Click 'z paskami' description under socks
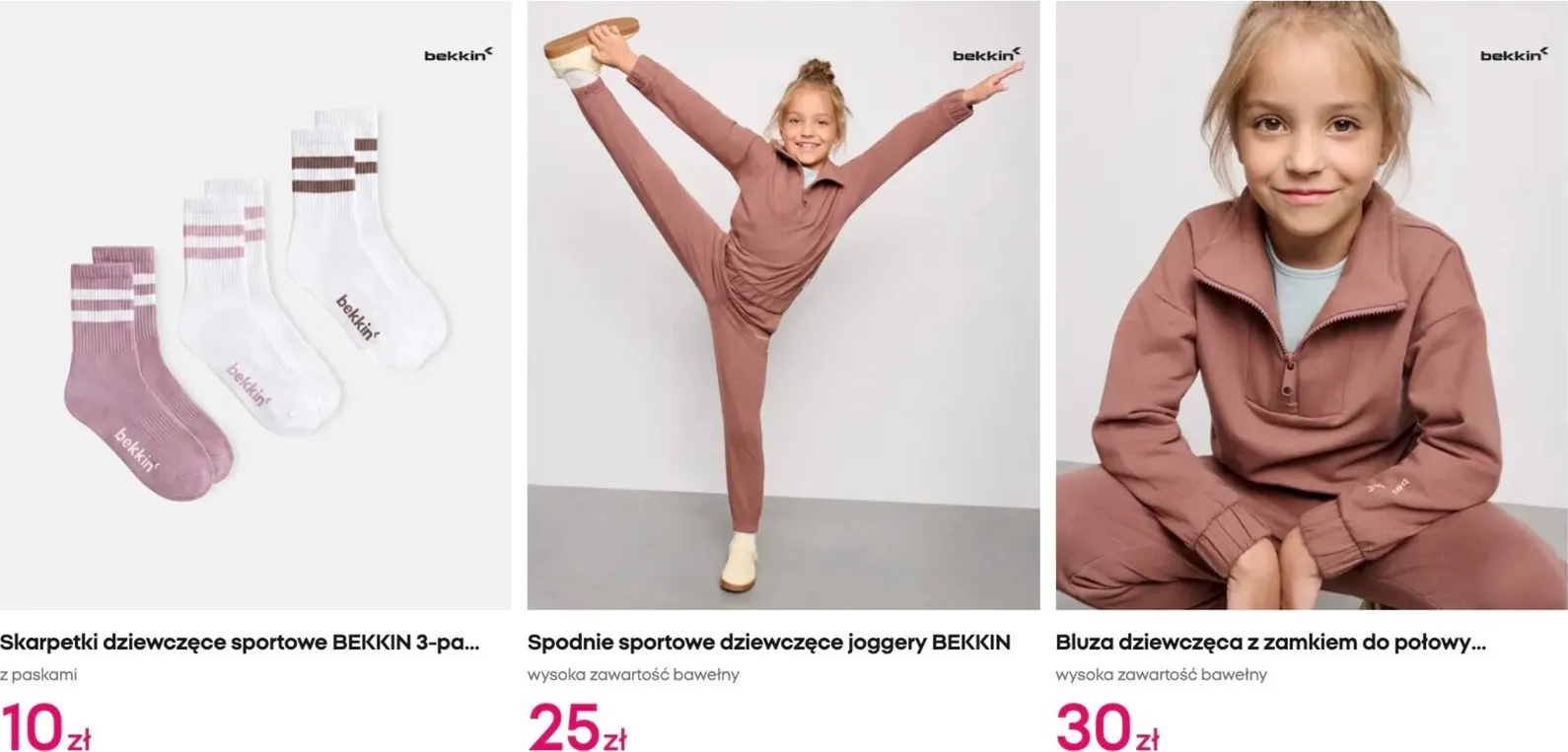Image resolution: width=1568 pixels, height=752 pixels. coord(38,675)
